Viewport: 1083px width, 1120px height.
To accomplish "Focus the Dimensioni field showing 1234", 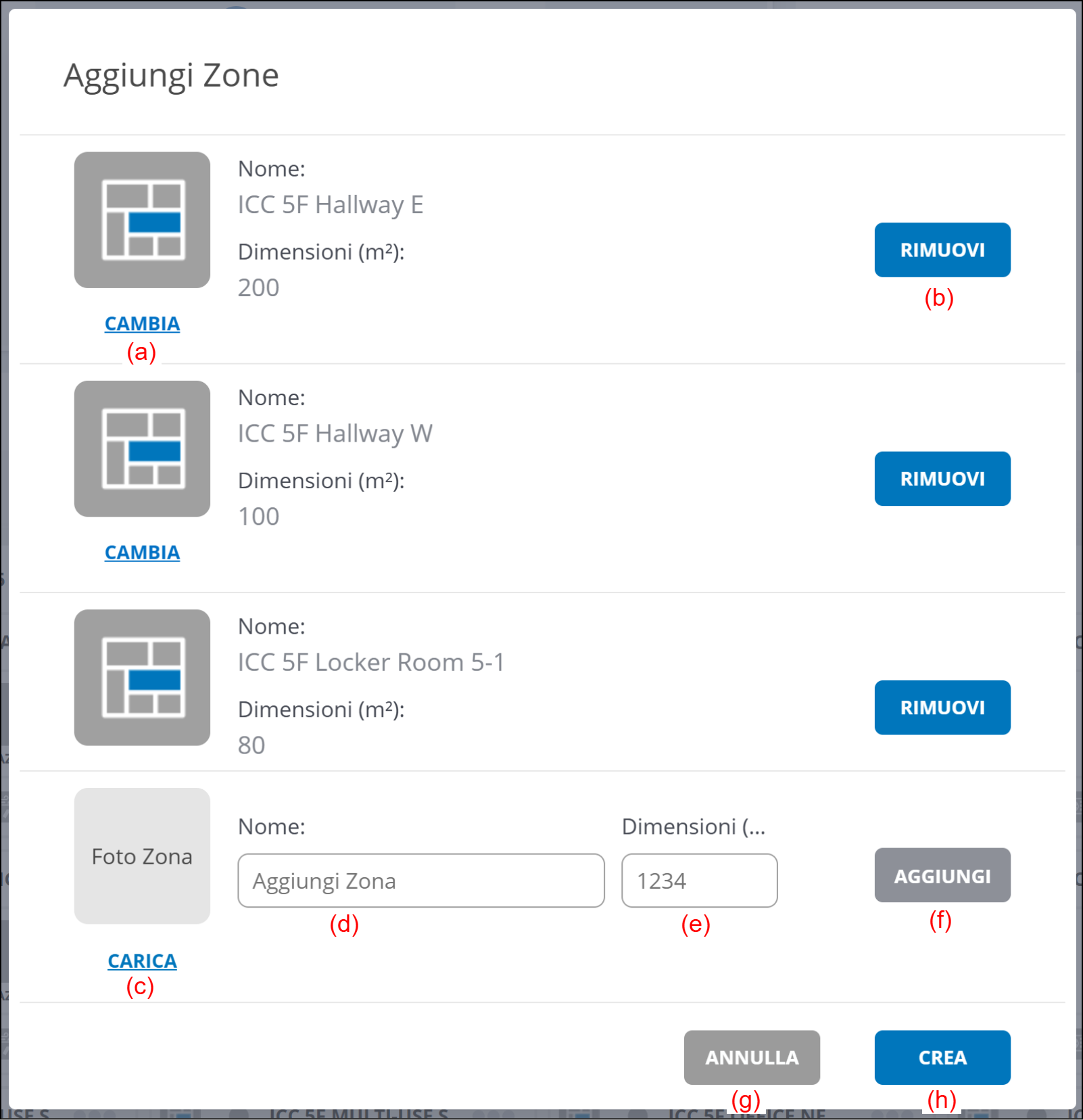I will pyautogui.click(x=699, y=881).
